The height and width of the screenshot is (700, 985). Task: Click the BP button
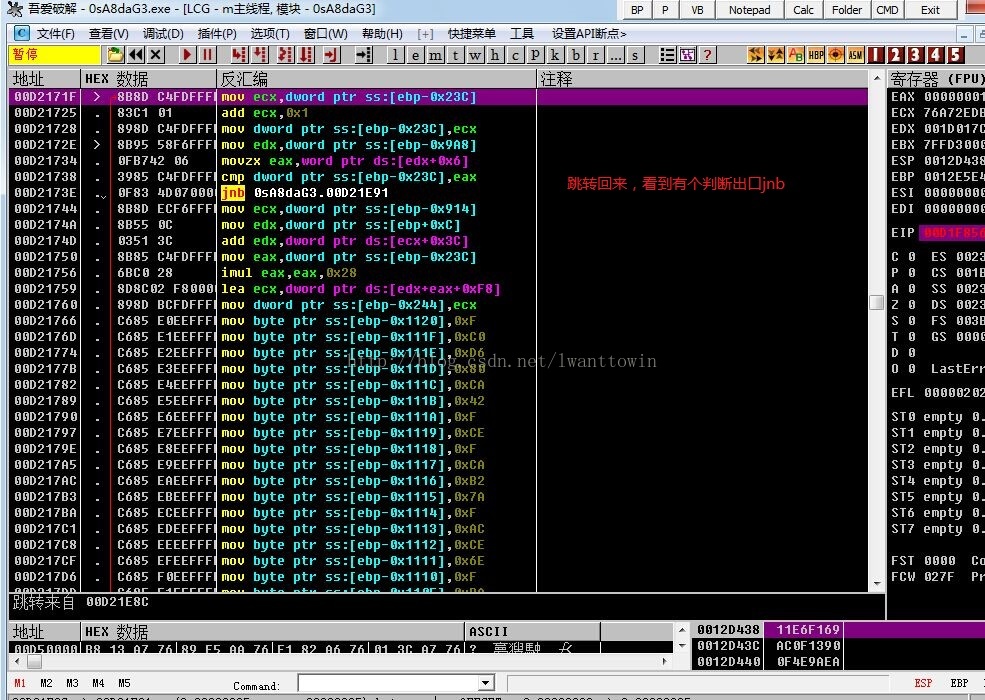(x=637, y=10)
